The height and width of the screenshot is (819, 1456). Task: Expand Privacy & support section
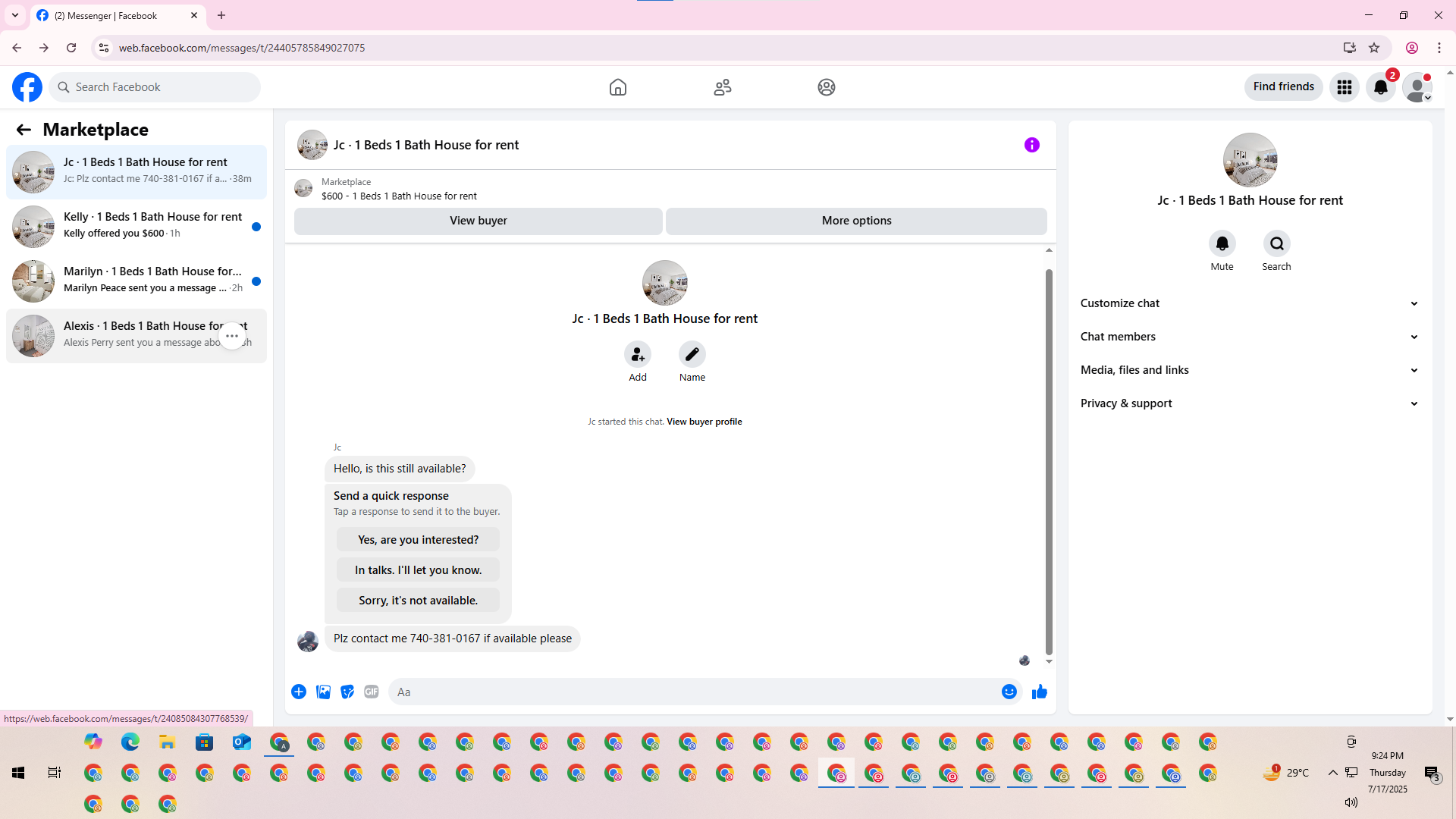[1248, 403]
